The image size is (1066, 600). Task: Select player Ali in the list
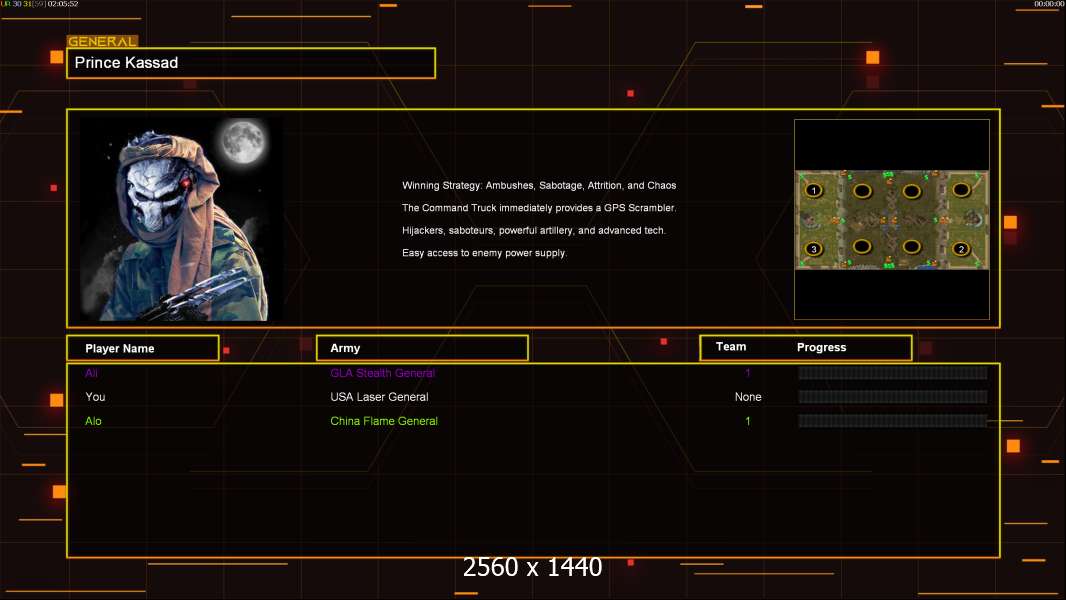91,373
